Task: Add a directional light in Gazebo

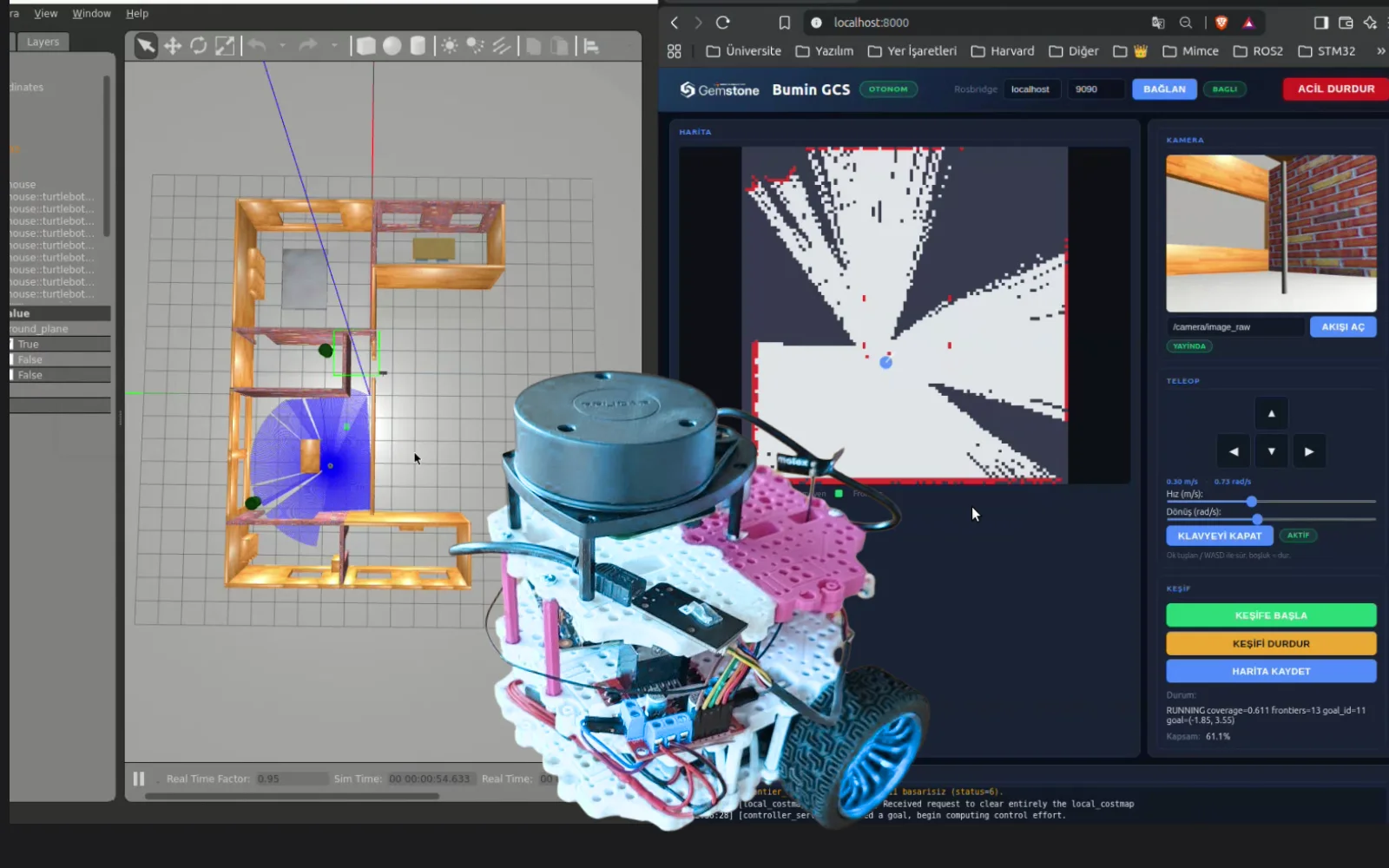Action: pos(501,46)
